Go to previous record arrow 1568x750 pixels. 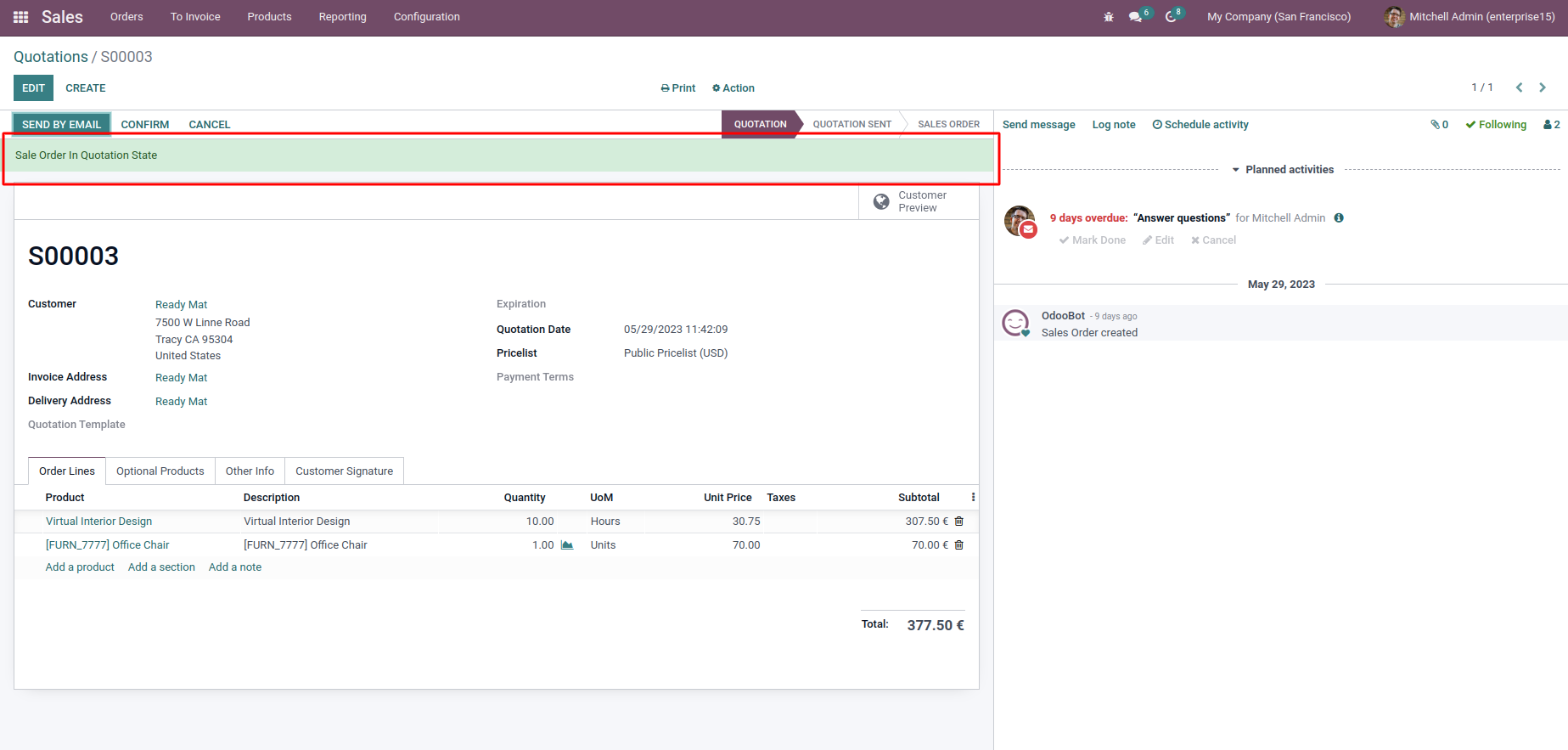(x=1520, y=87)
